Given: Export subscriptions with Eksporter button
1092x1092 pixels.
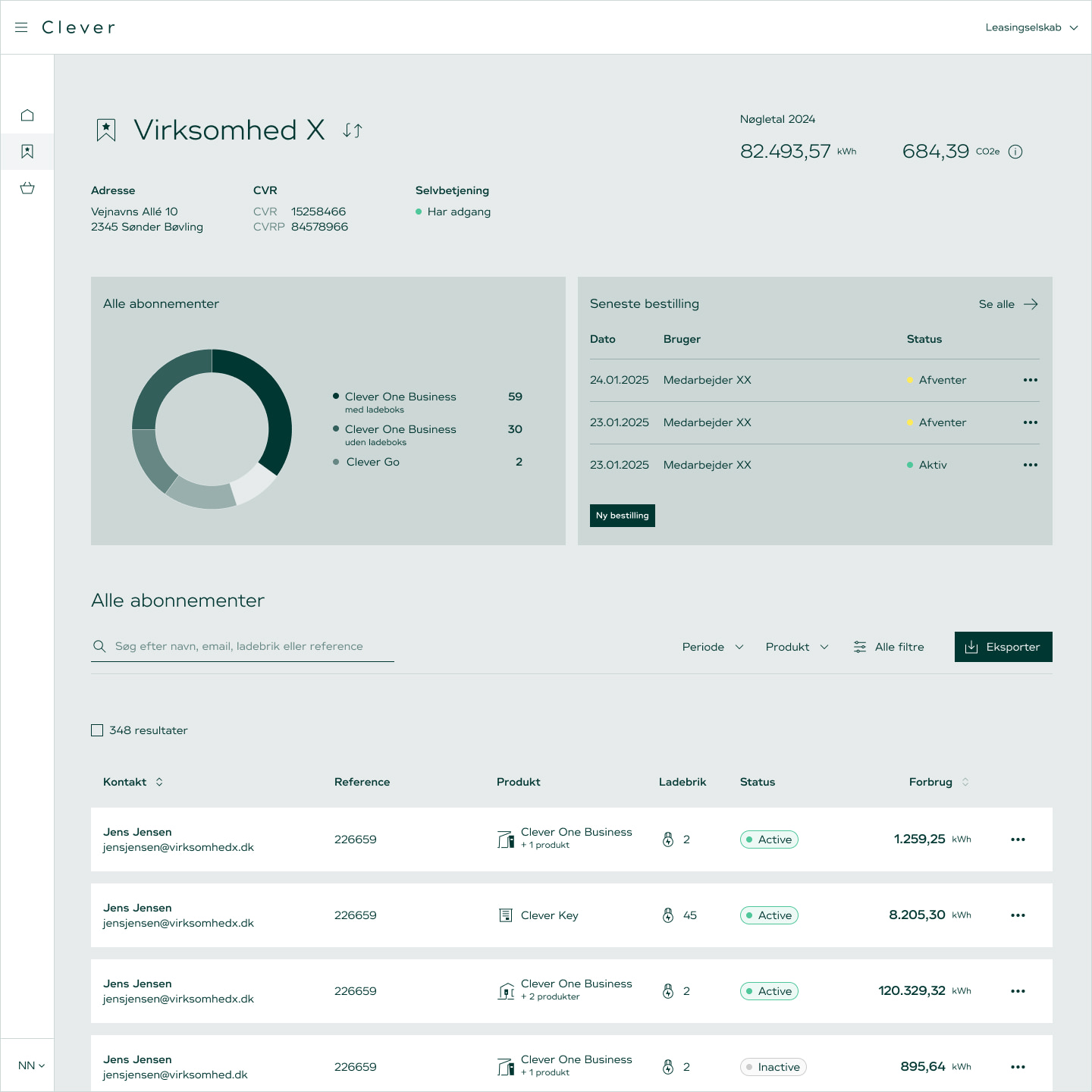Looking at the screenshot, I should [1003, 647].
